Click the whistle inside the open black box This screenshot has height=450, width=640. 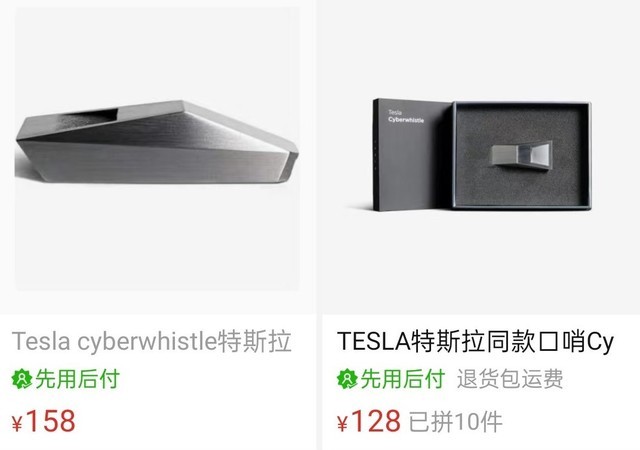click(x=521, y=154)
